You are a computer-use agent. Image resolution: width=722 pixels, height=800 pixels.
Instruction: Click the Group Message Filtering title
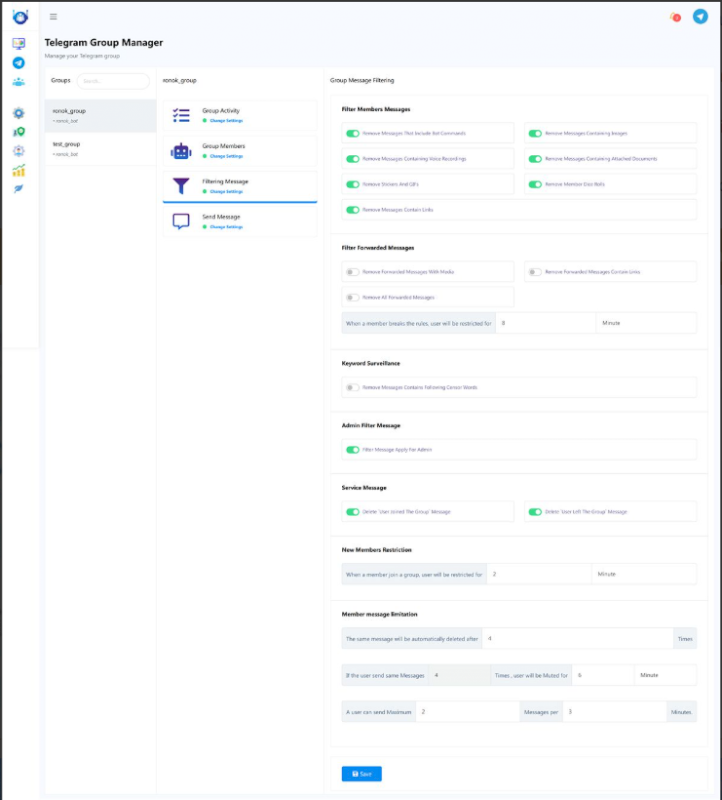(362, 81)
